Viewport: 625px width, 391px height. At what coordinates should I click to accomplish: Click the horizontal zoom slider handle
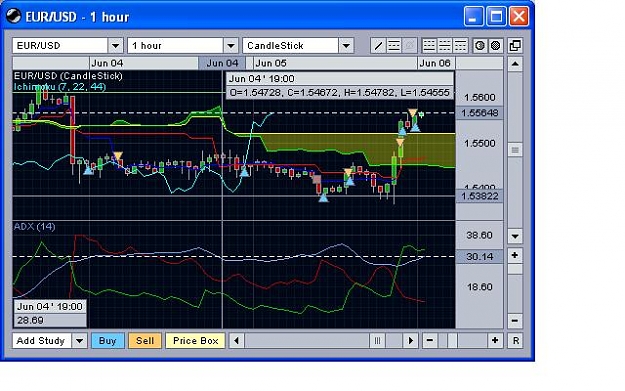[452, 341]
